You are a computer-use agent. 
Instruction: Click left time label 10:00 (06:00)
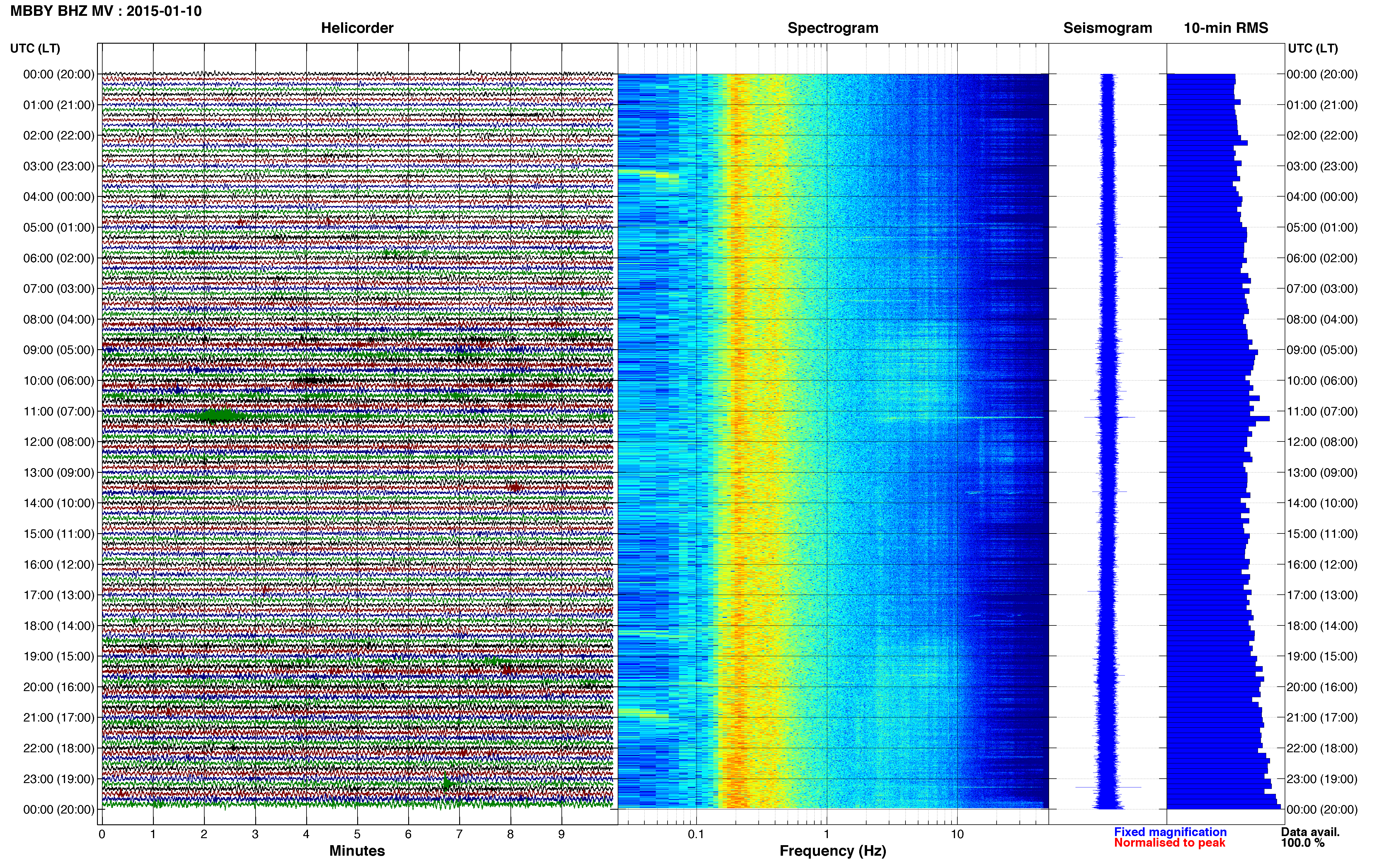coord(59,381)
